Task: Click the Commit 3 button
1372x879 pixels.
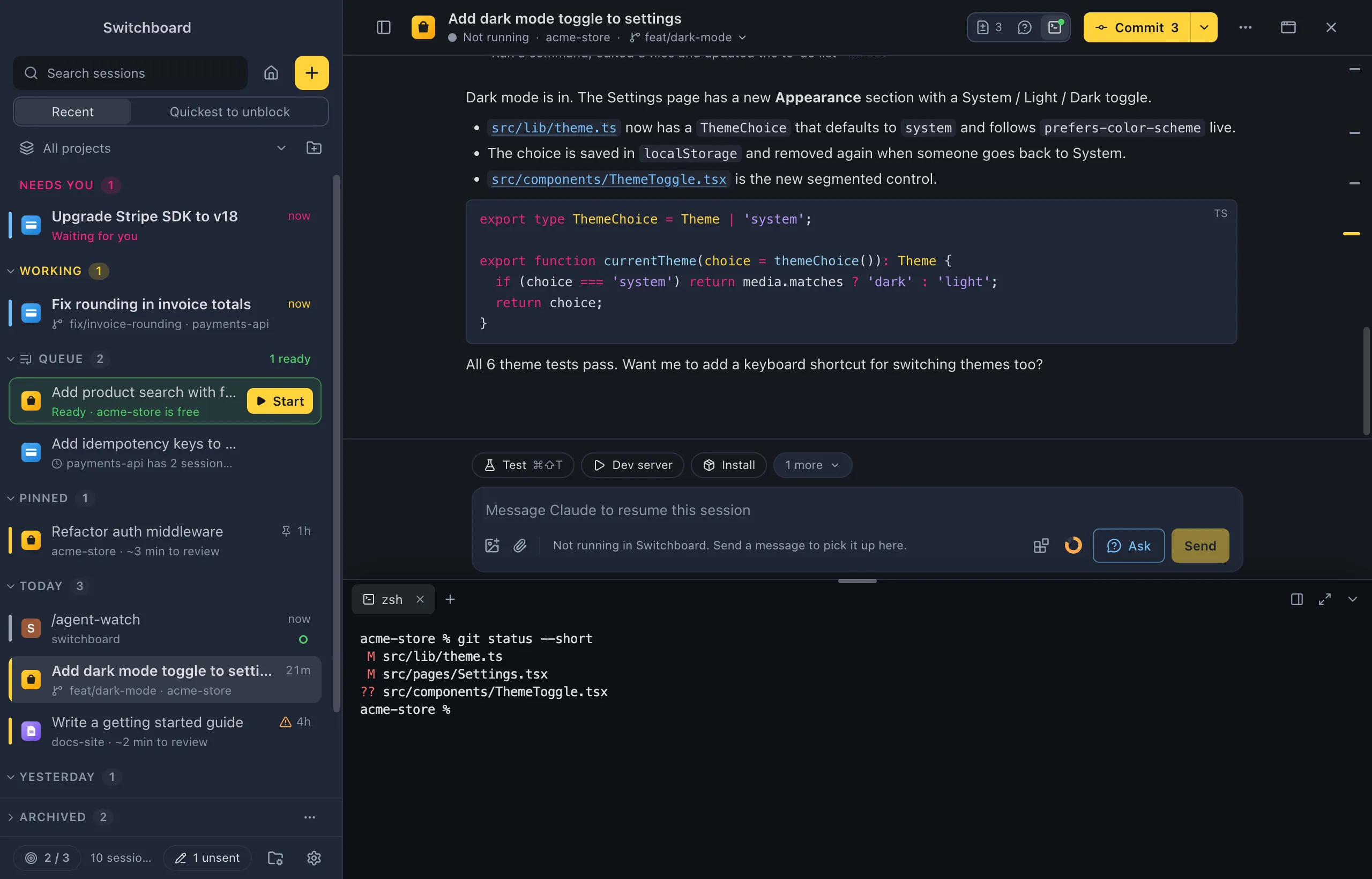Action: 1136,27
